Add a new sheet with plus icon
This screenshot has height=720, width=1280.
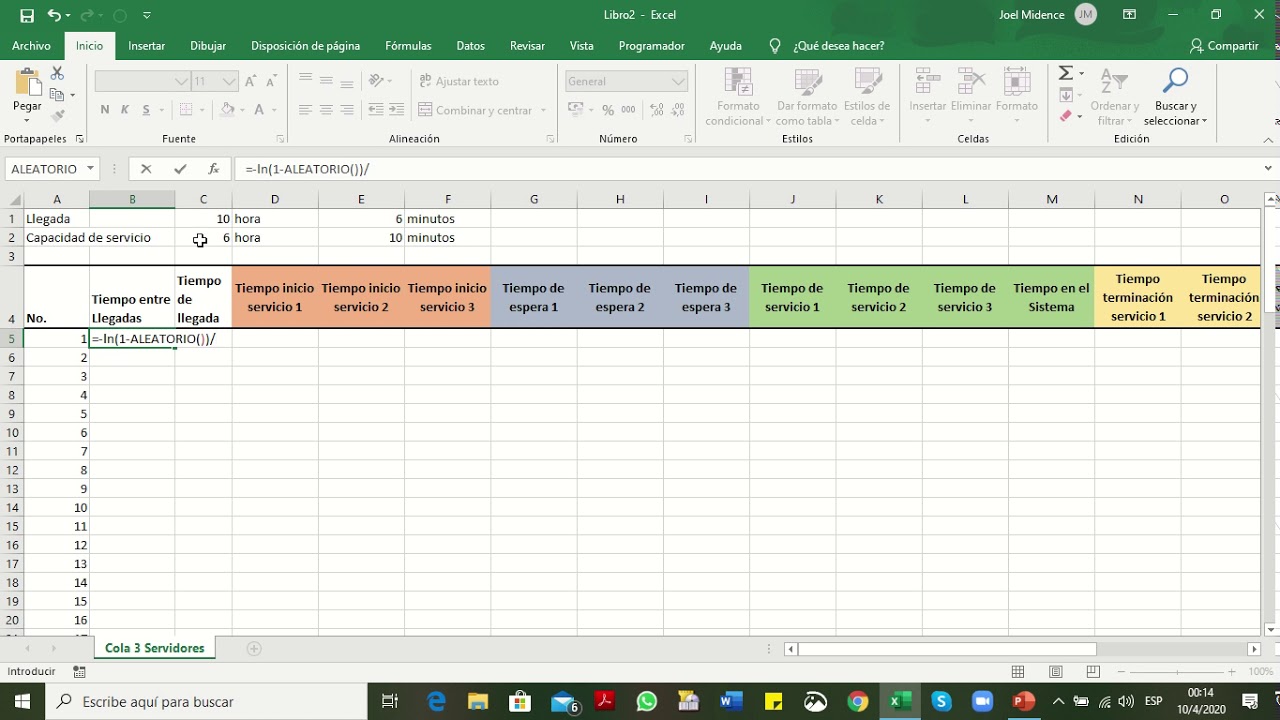pos(254,648)
